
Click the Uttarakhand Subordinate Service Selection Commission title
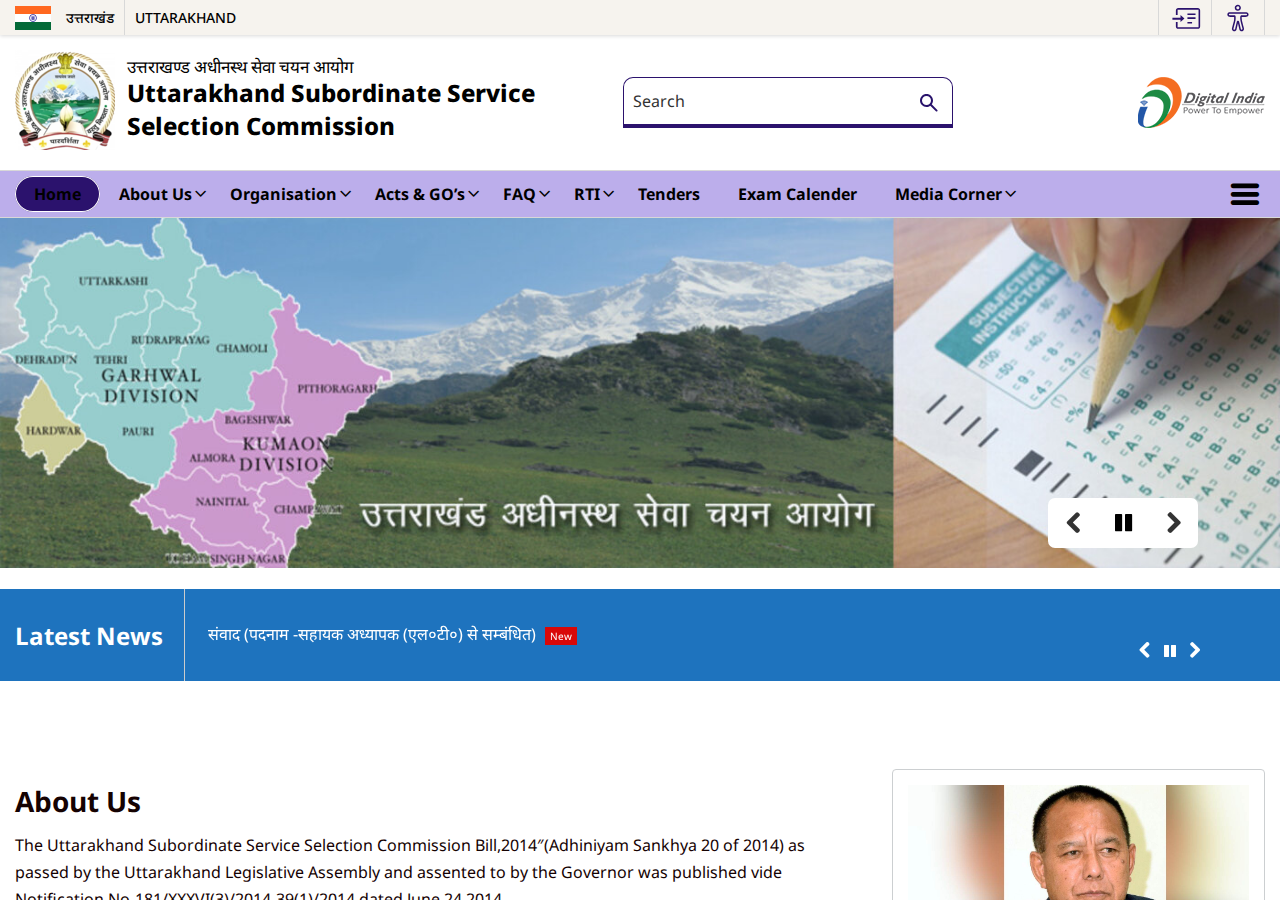pos(331,110)
